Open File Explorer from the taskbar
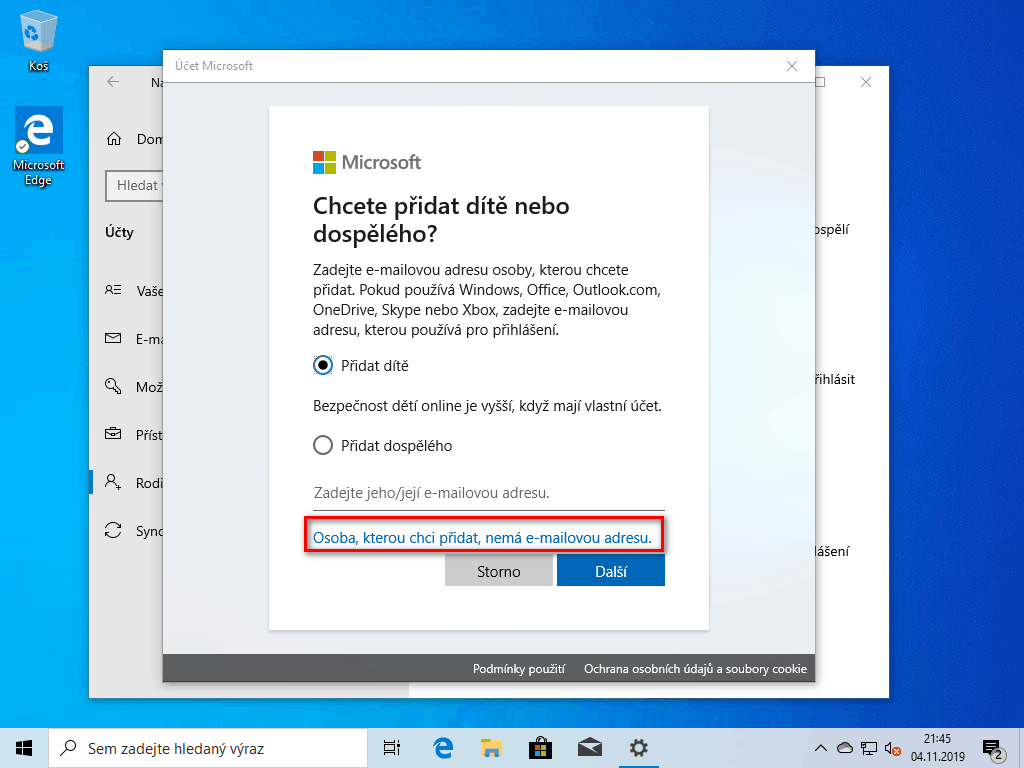 click(x=491, y=747)
